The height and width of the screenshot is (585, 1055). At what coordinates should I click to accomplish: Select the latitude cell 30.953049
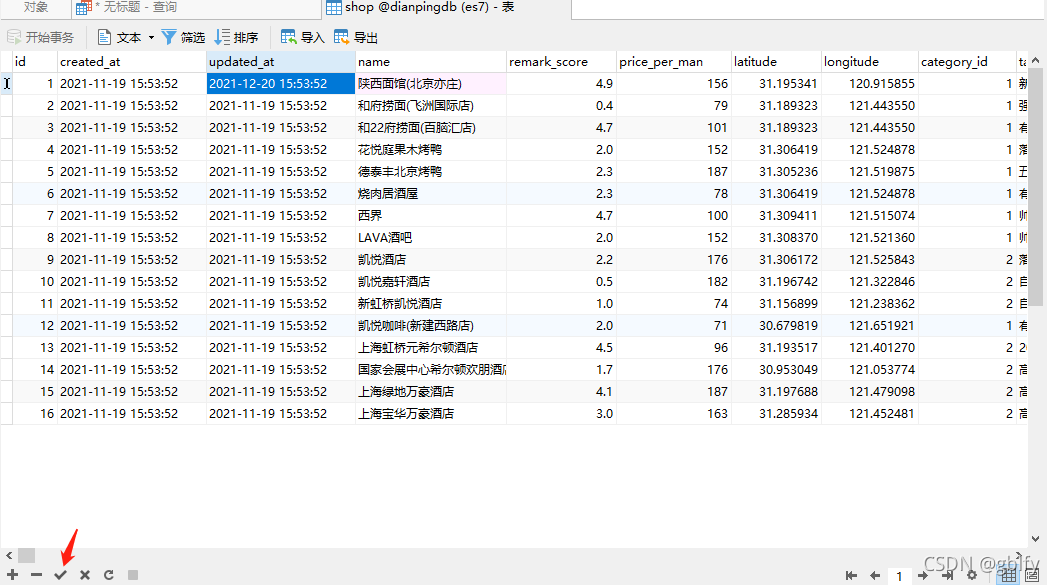coord(776,370)
